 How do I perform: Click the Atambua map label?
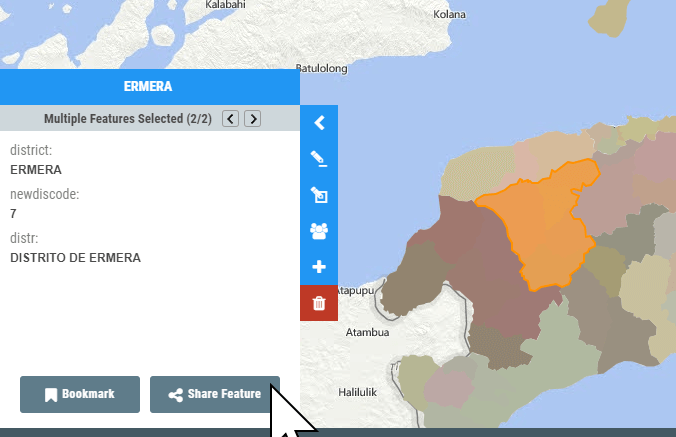[x=367, y=332]
